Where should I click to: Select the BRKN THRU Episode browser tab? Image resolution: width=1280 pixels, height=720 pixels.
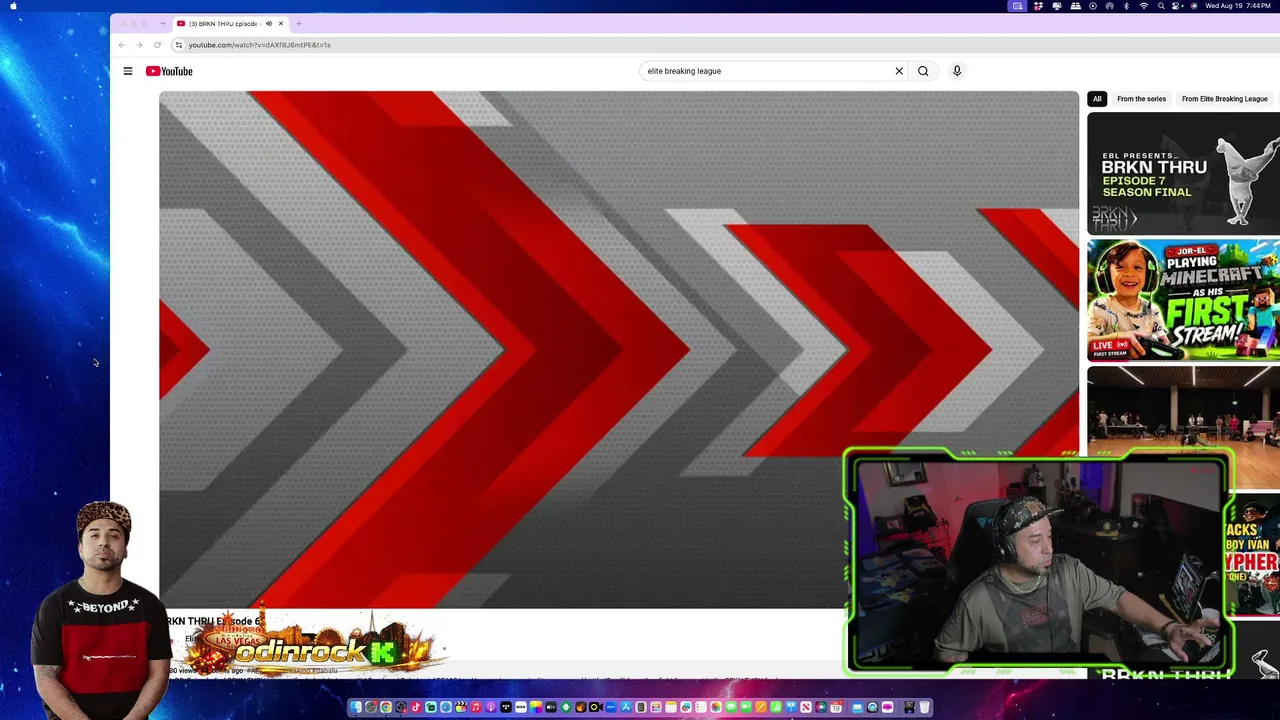230,23
